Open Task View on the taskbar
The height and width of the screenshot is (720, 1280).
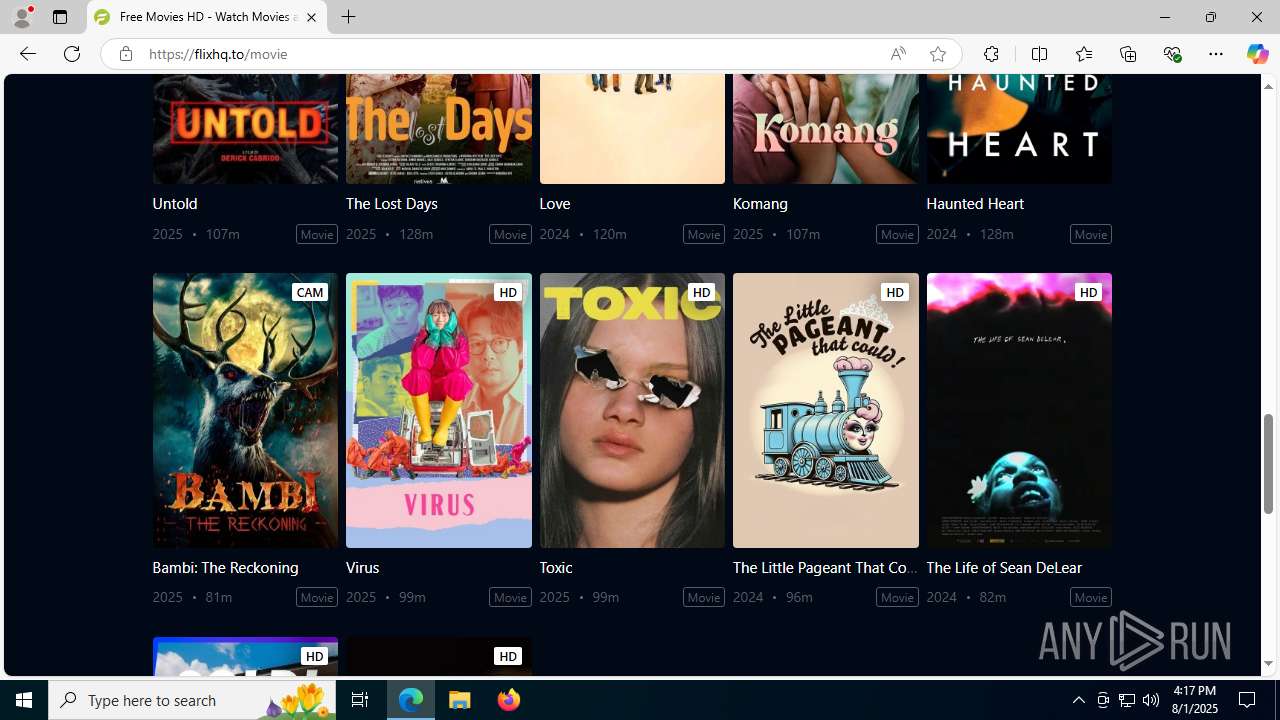pyautogui.click(x=360, y=700)
